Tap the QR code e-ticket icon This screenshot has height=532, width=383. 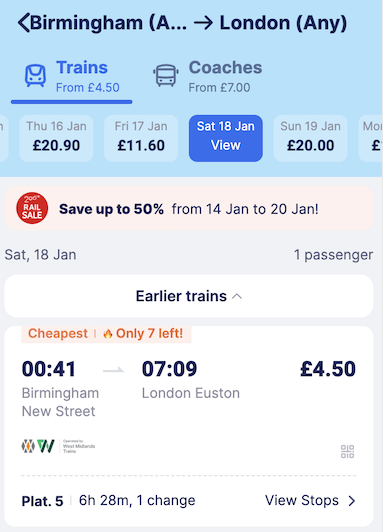pos(347,452)
